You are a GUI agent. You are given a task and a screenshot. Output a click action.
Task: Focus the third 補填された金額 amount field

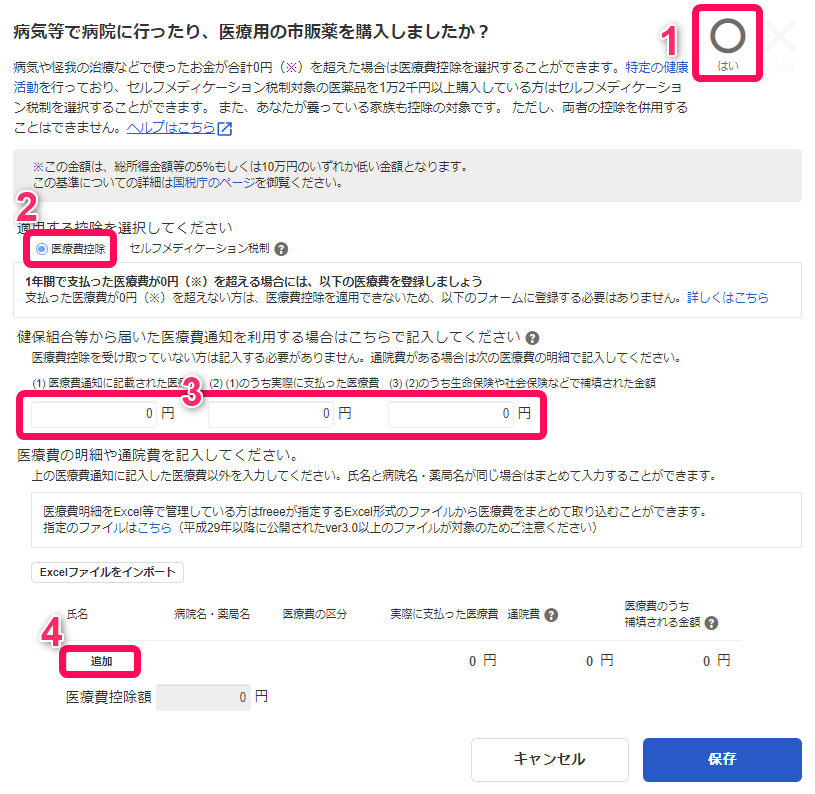coord(451,414)
